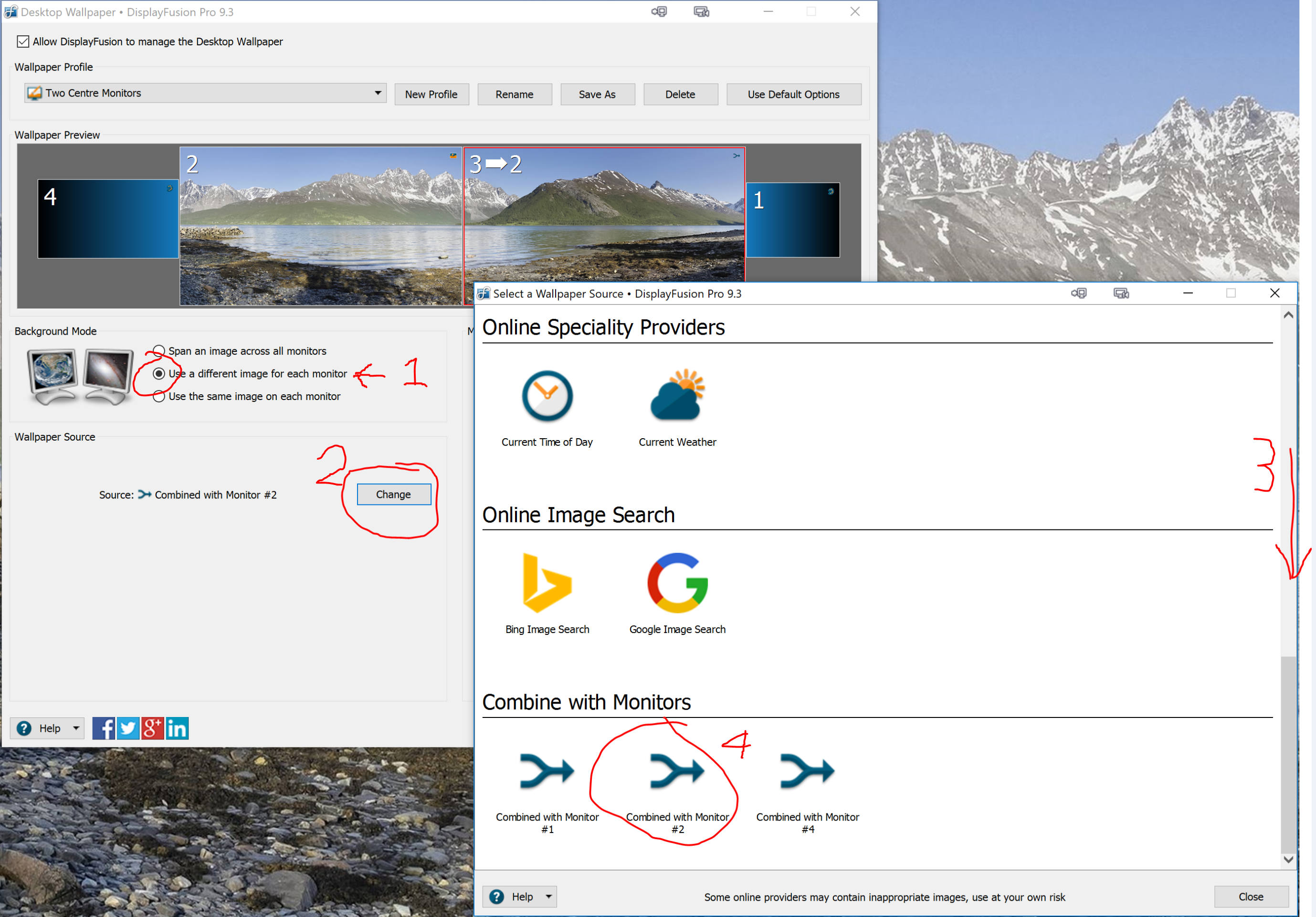Select Span an image across all monitors
Screen dimensions: 1316x917
pos(159,351)
